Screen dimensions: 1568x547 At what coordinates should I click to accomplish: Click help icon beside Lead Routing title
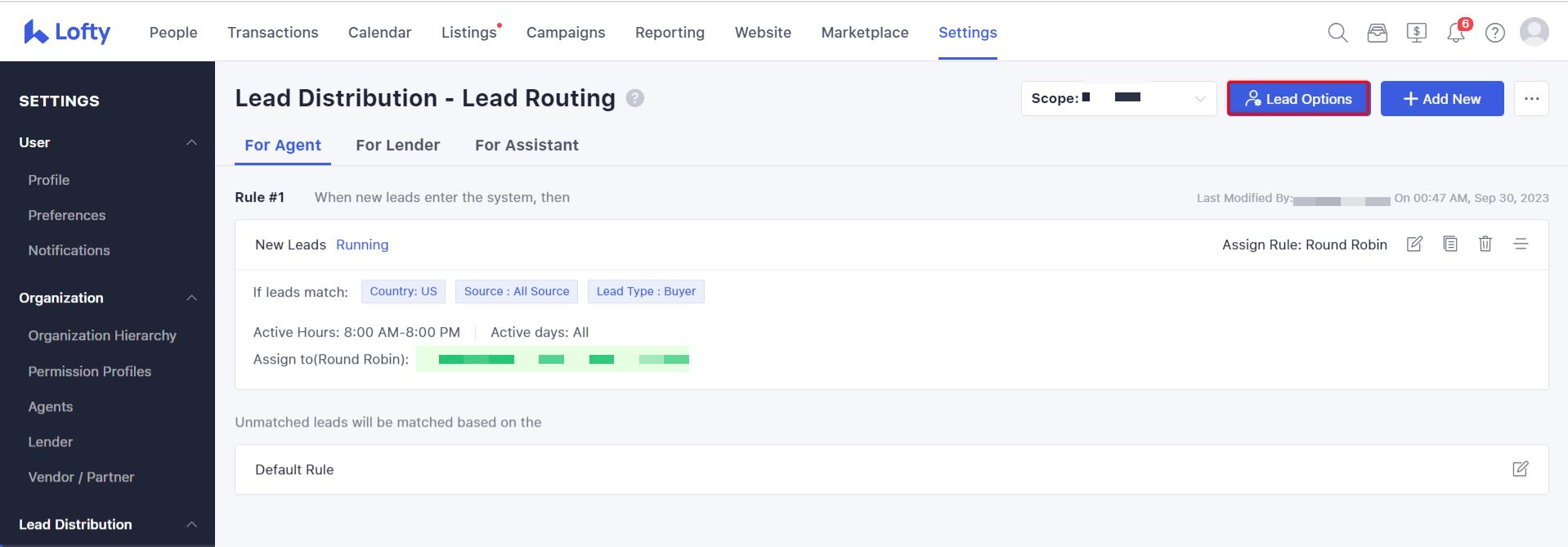click(635, 98)
